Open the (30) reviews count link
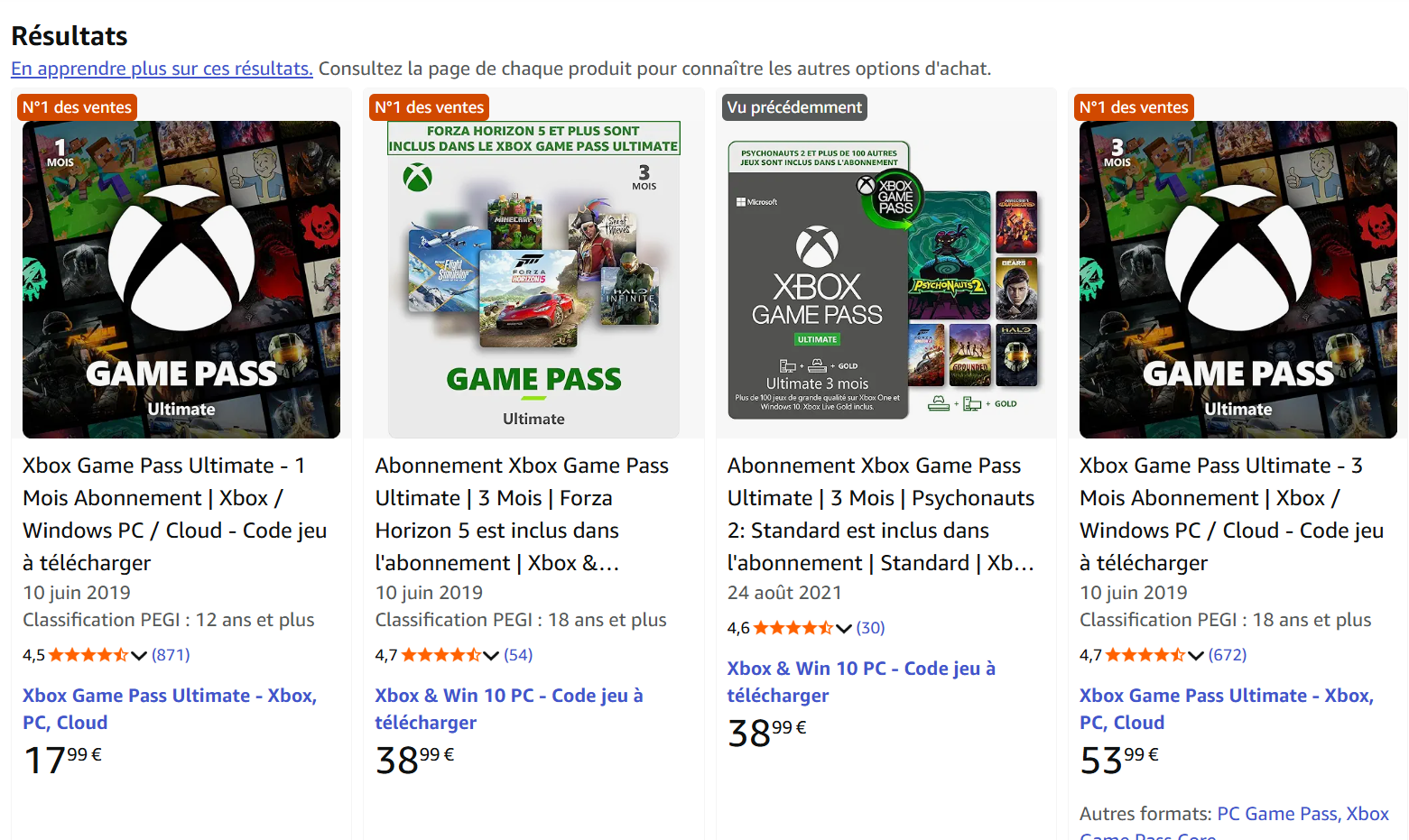 tap(870, 628)
